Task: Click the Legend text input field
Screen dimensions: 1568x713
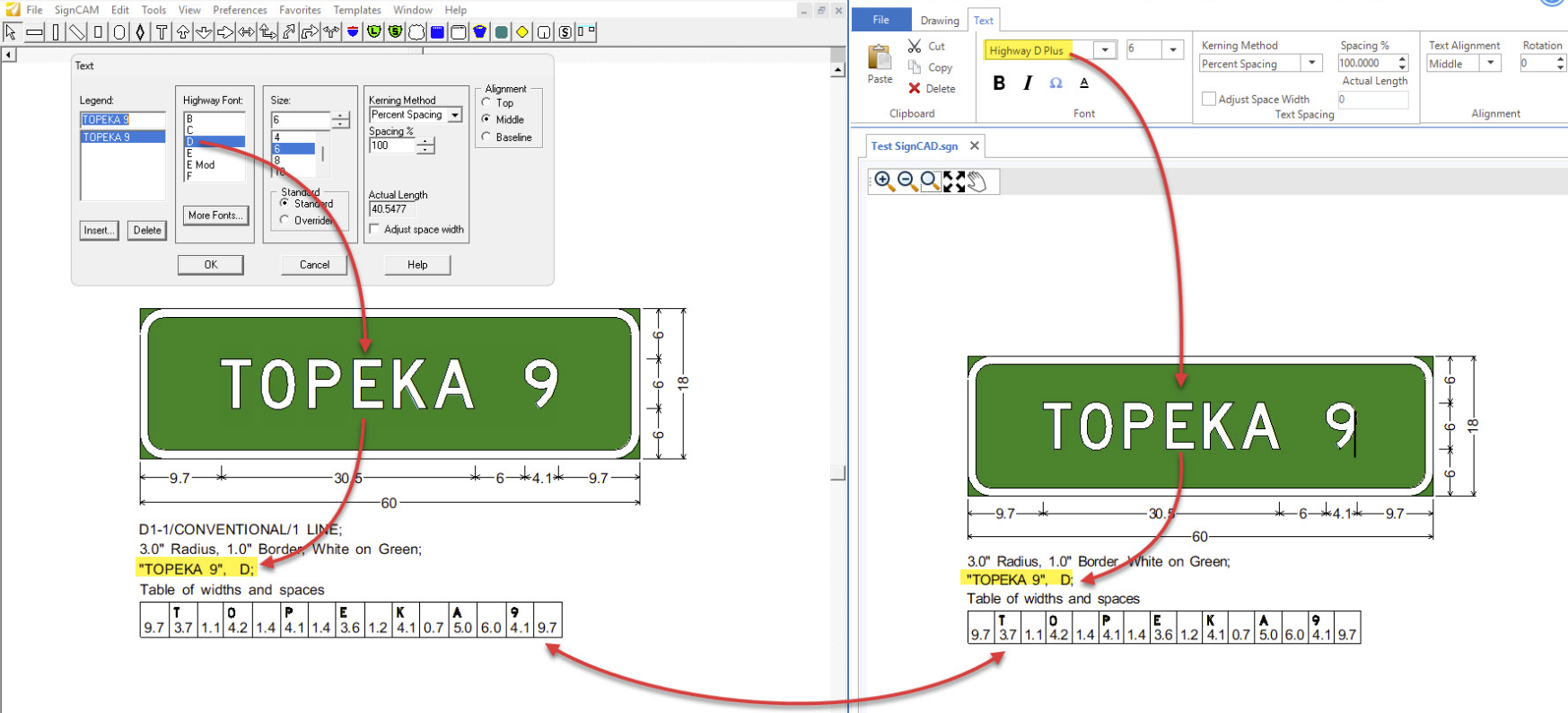Action: (123, 119)
